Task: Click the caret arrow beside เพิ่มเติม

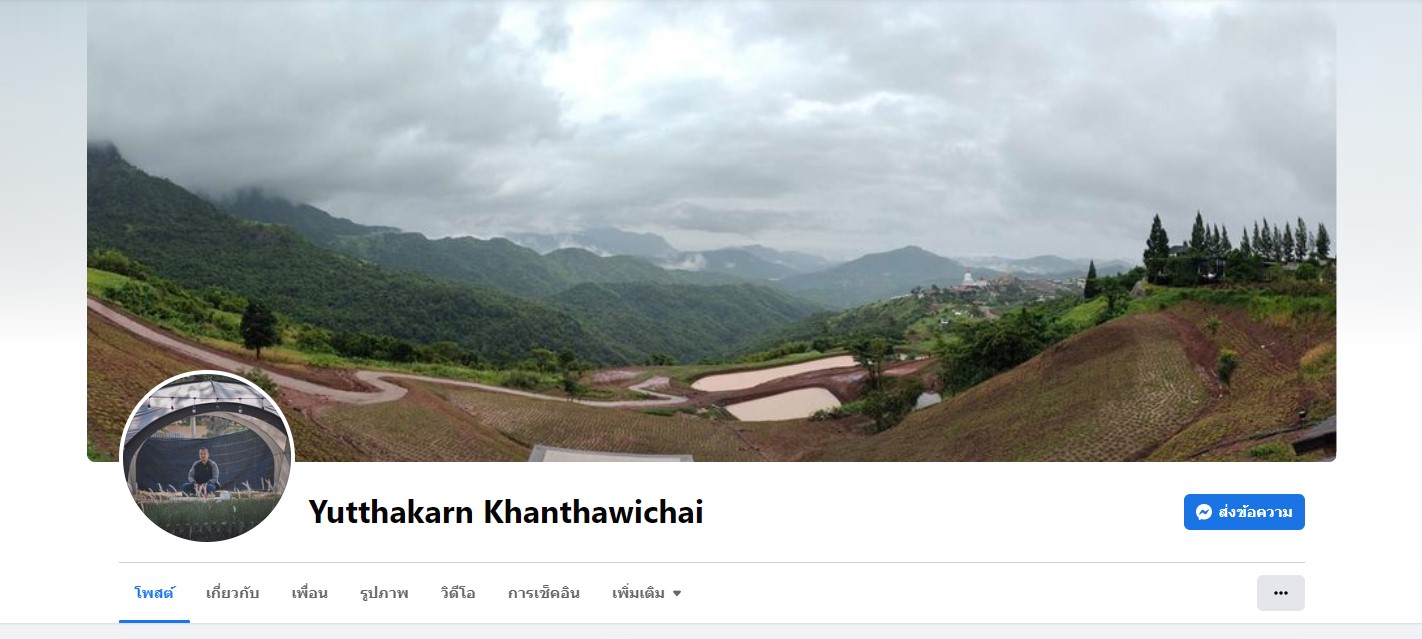Action: click(677, 593)
